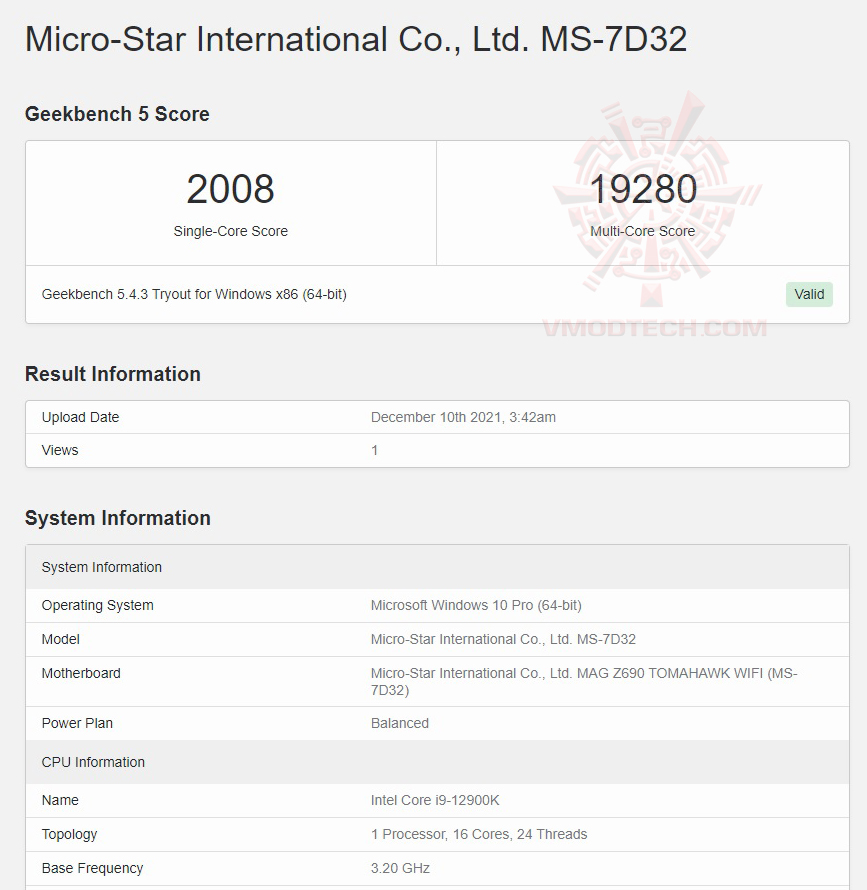Click the Base Frequency label
867x890 pixels.
coord(93,868)
